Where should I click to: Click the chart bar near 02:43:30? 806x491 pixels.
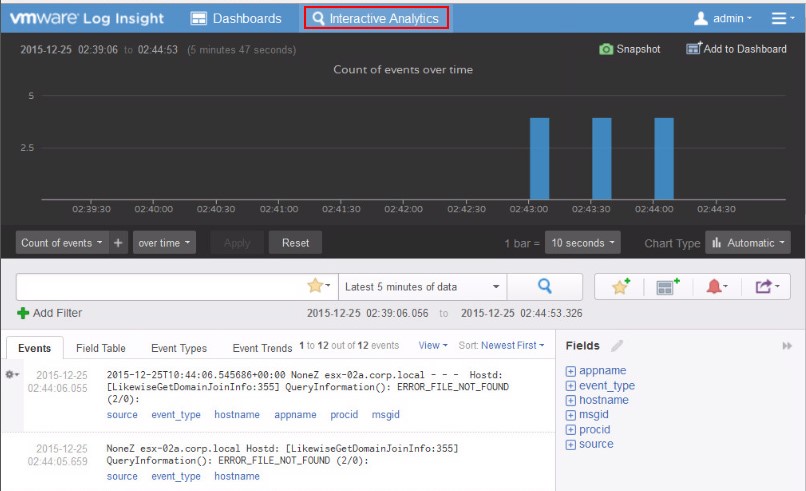(602, 158)
